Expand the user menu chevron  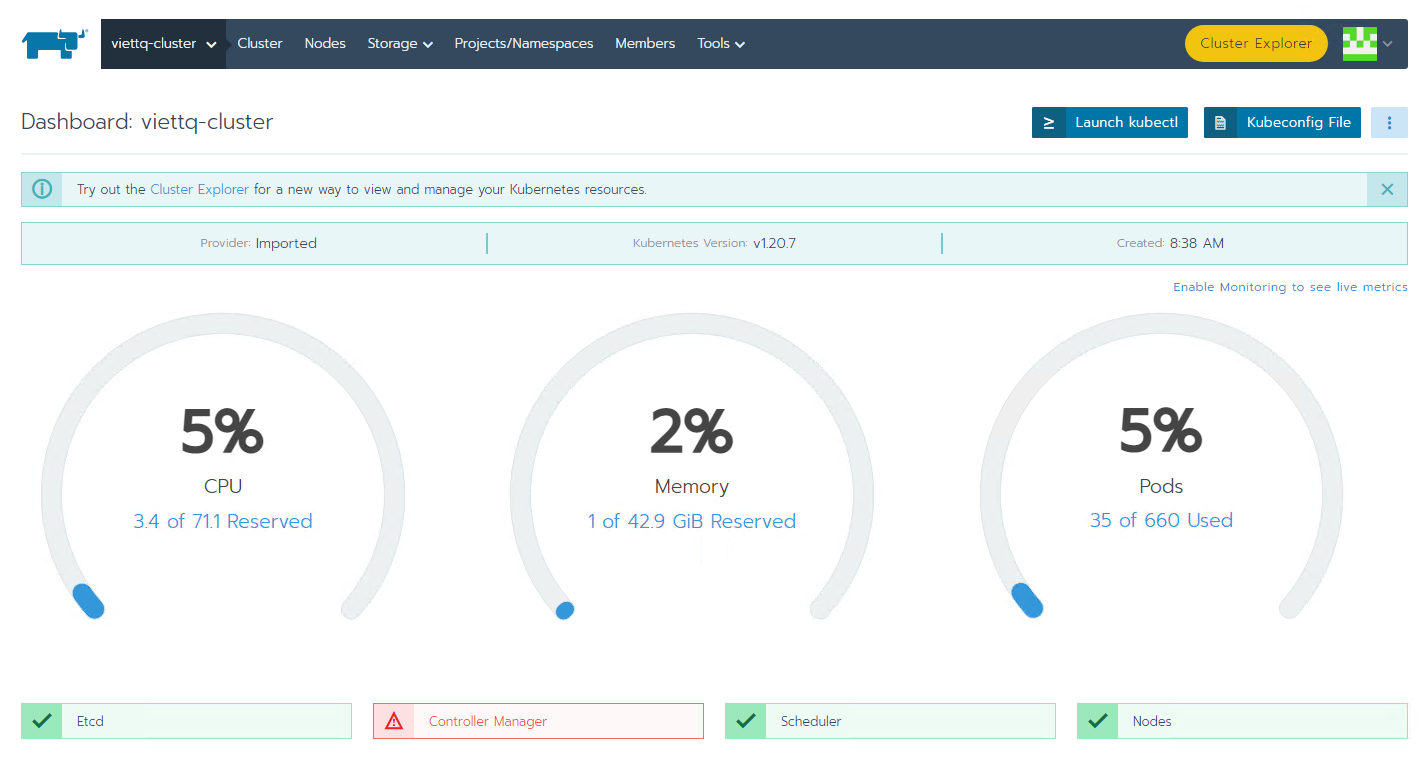pyautogui.click(x=1388, y=44)
